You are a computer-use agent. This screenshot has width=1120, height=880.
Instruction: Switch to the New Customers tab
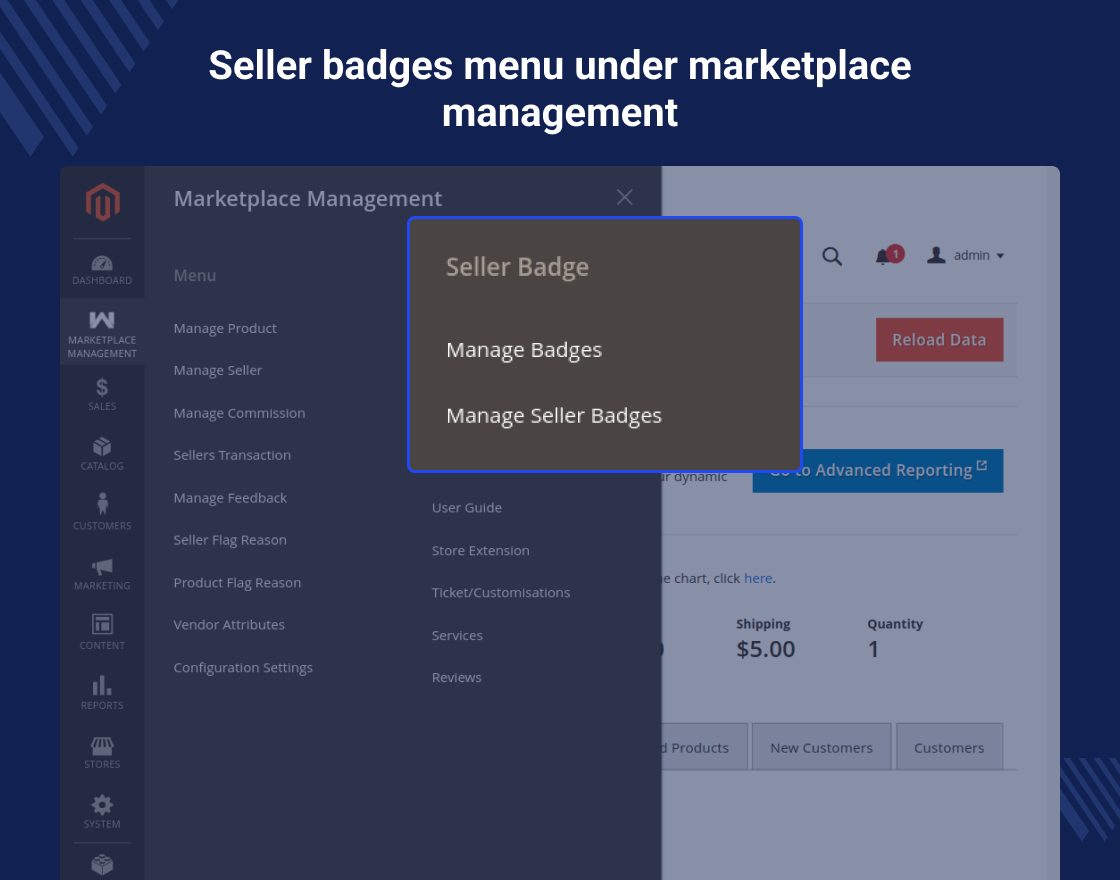(821, 747)
